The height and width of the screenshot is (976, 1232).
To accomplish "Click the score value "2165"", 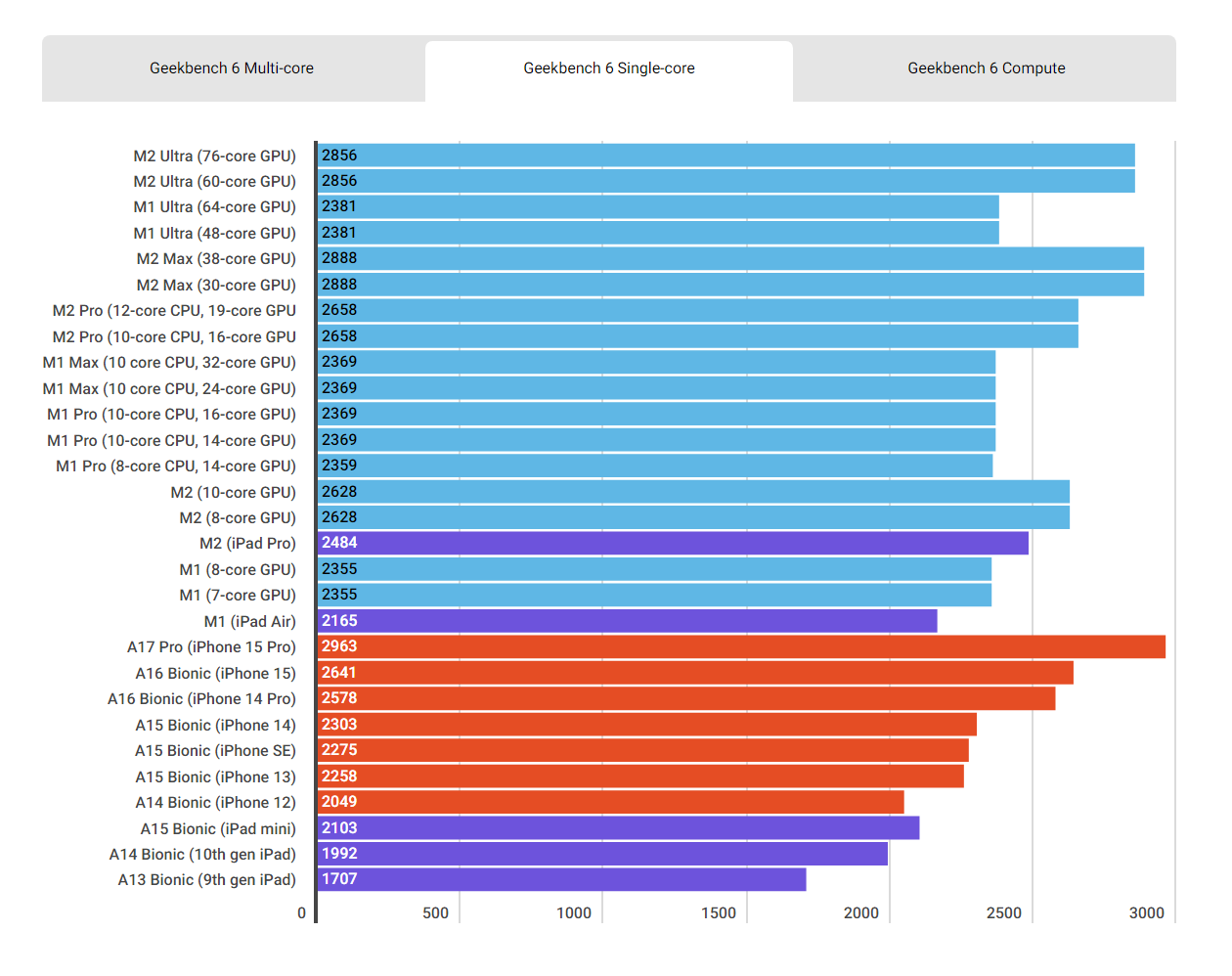I will coord(339,621).
